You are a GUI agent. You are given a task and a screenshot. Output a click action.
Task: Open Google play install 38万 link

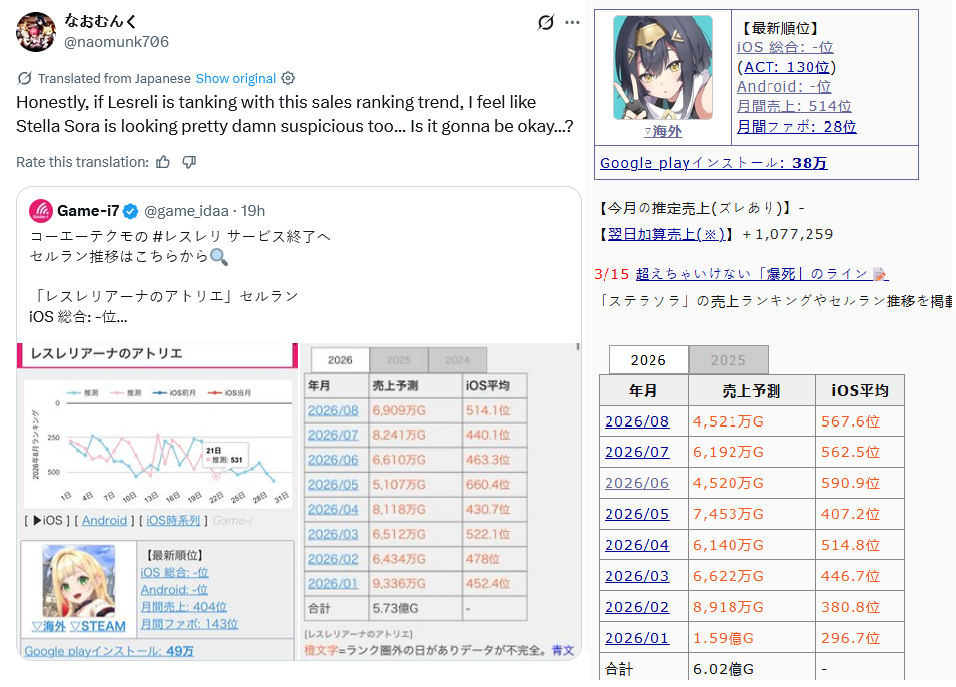point(713,163)
